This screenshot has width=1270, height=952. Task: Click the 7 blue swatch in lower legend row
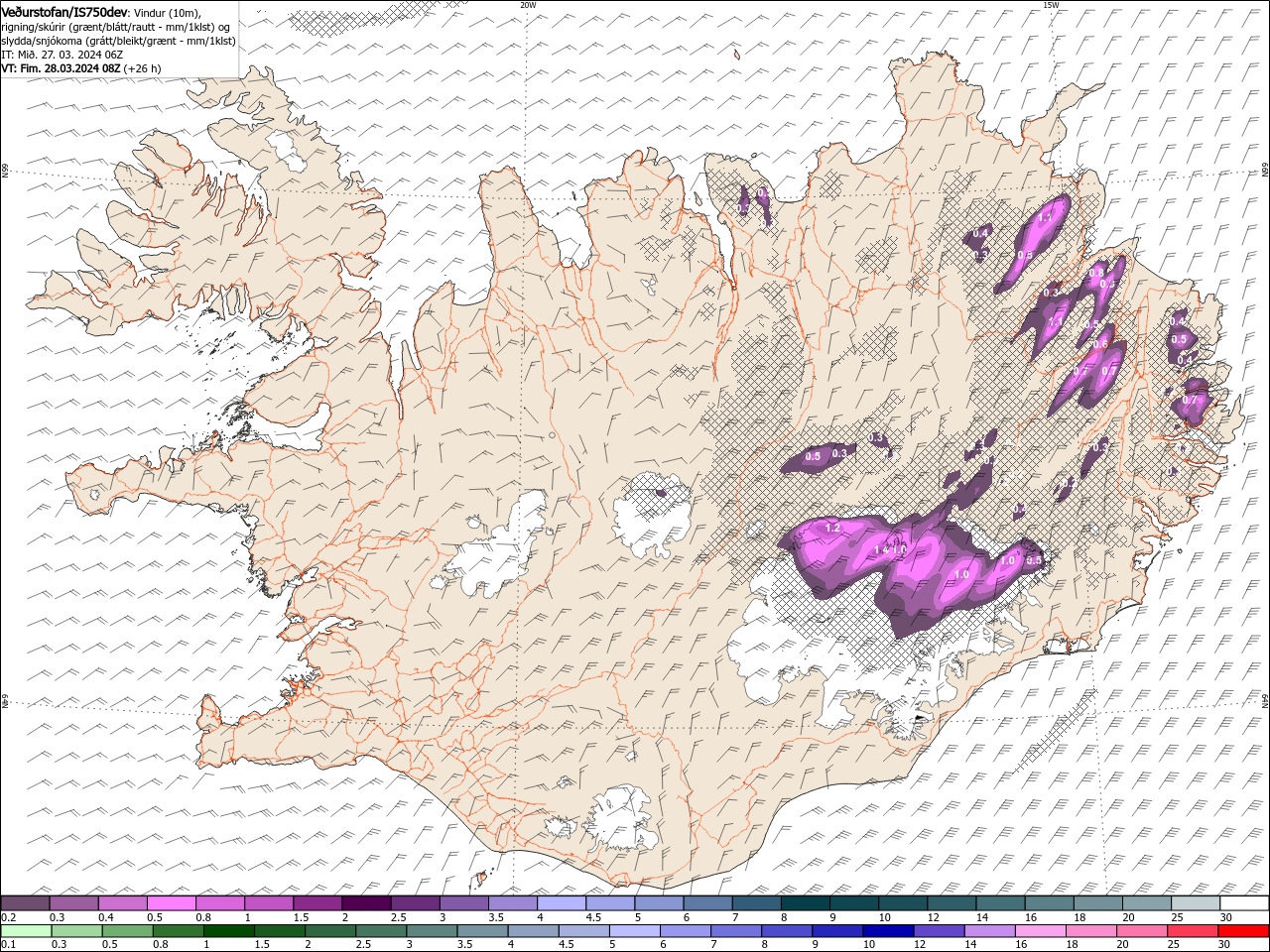tap(736, 931)
